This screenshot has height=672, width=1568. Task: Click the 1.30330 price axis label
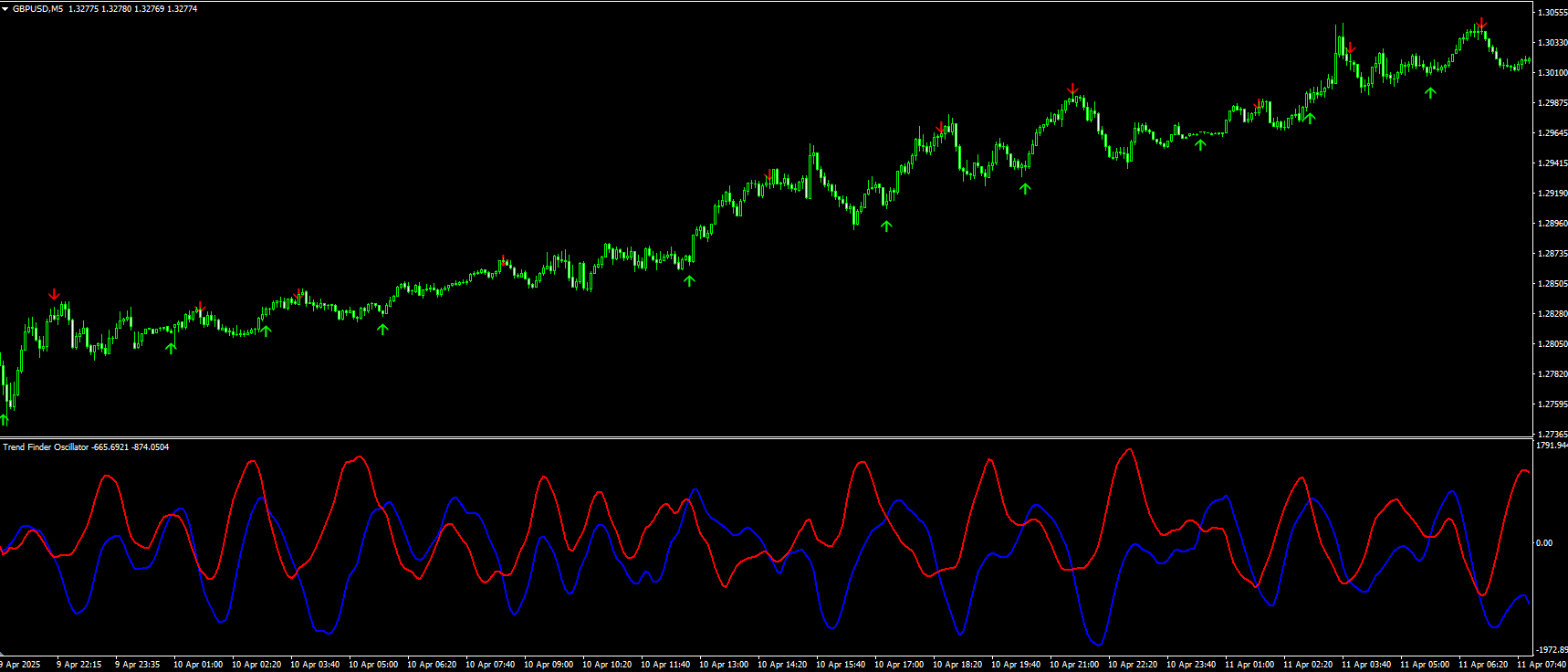click(1552, 43)
